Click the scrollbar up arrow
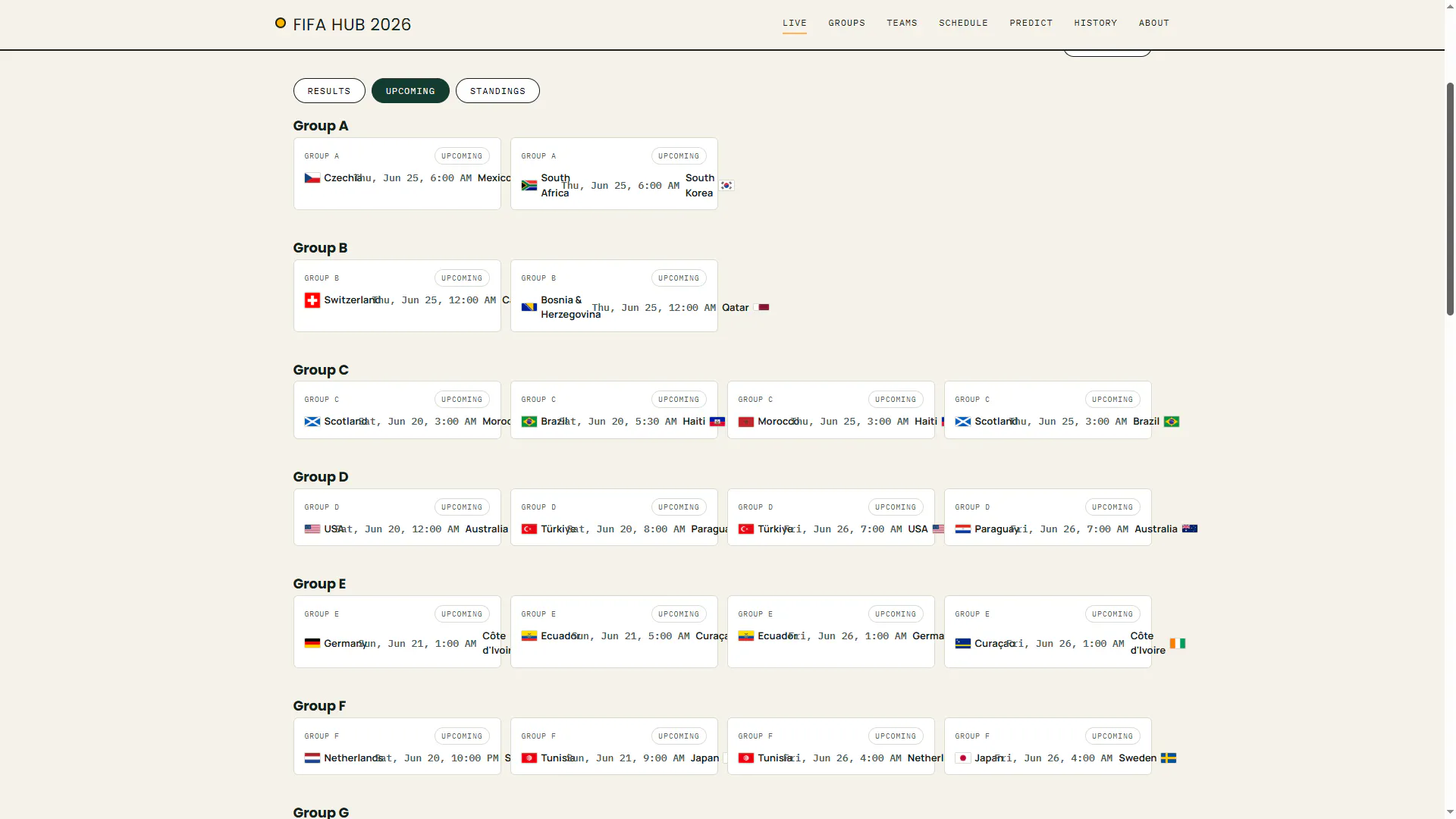 click(1450, 6)
